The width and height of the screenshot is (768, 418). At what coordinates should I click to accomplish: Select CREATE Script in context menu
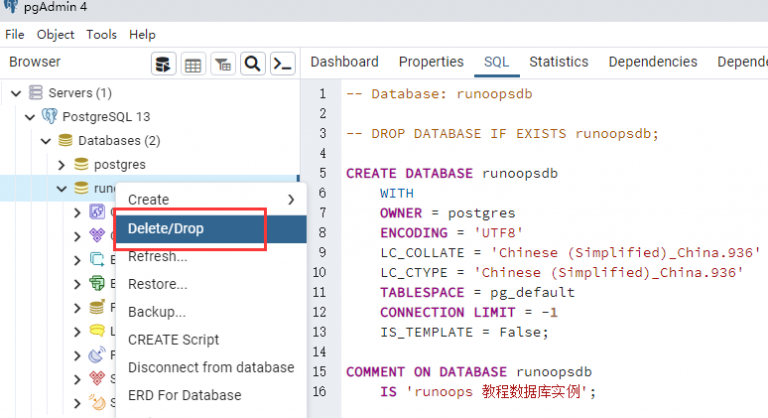point(174,339)
